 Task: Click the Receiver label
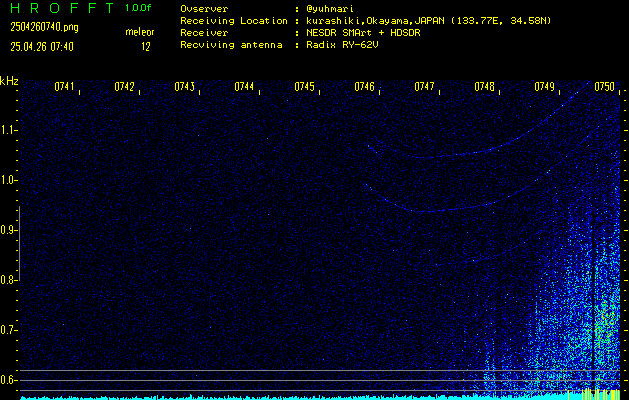point(204,33)
